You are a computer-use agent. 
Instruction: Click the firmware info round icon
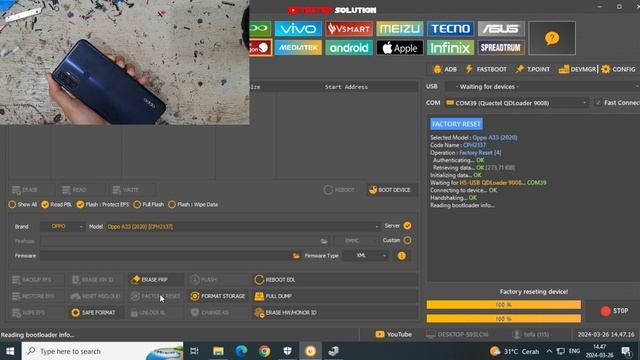402,256
